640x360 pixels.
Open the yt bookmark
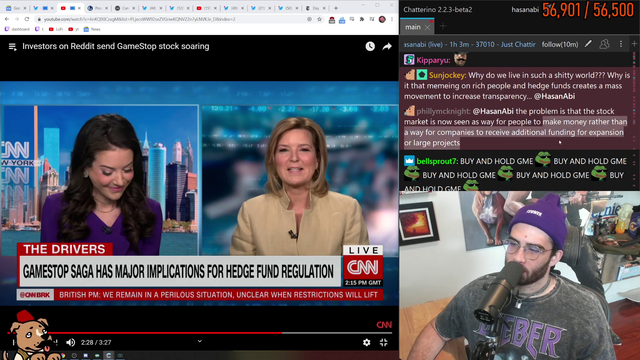73,29
